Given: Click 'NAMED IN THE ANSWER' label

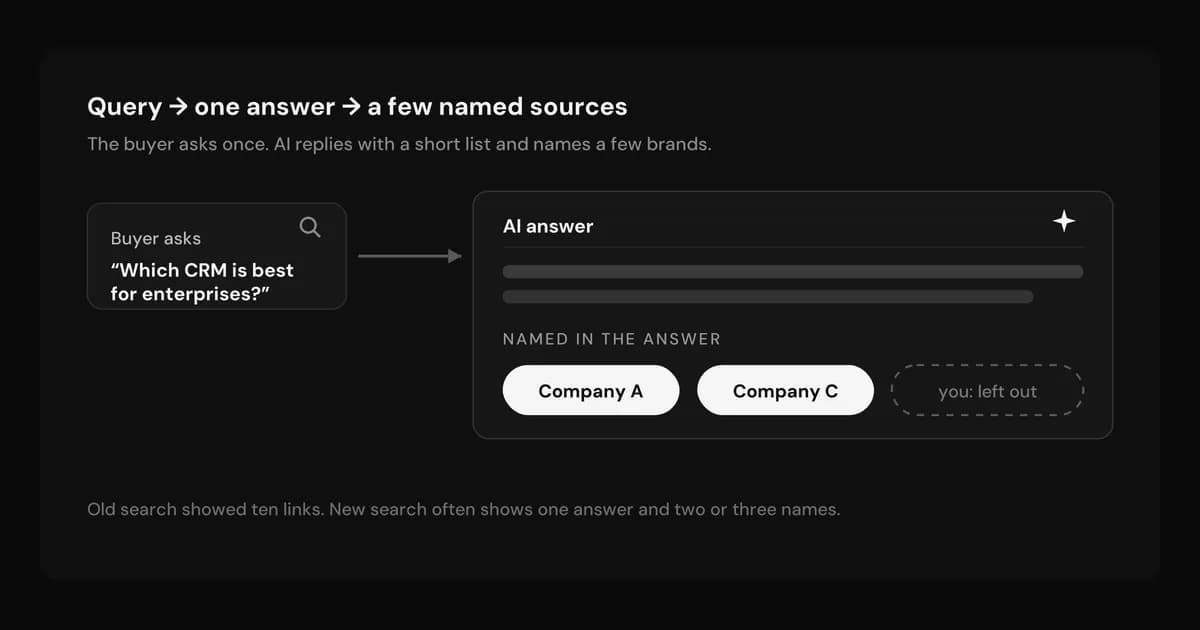Looking at the screenshot, I should (x=611, y=339).
